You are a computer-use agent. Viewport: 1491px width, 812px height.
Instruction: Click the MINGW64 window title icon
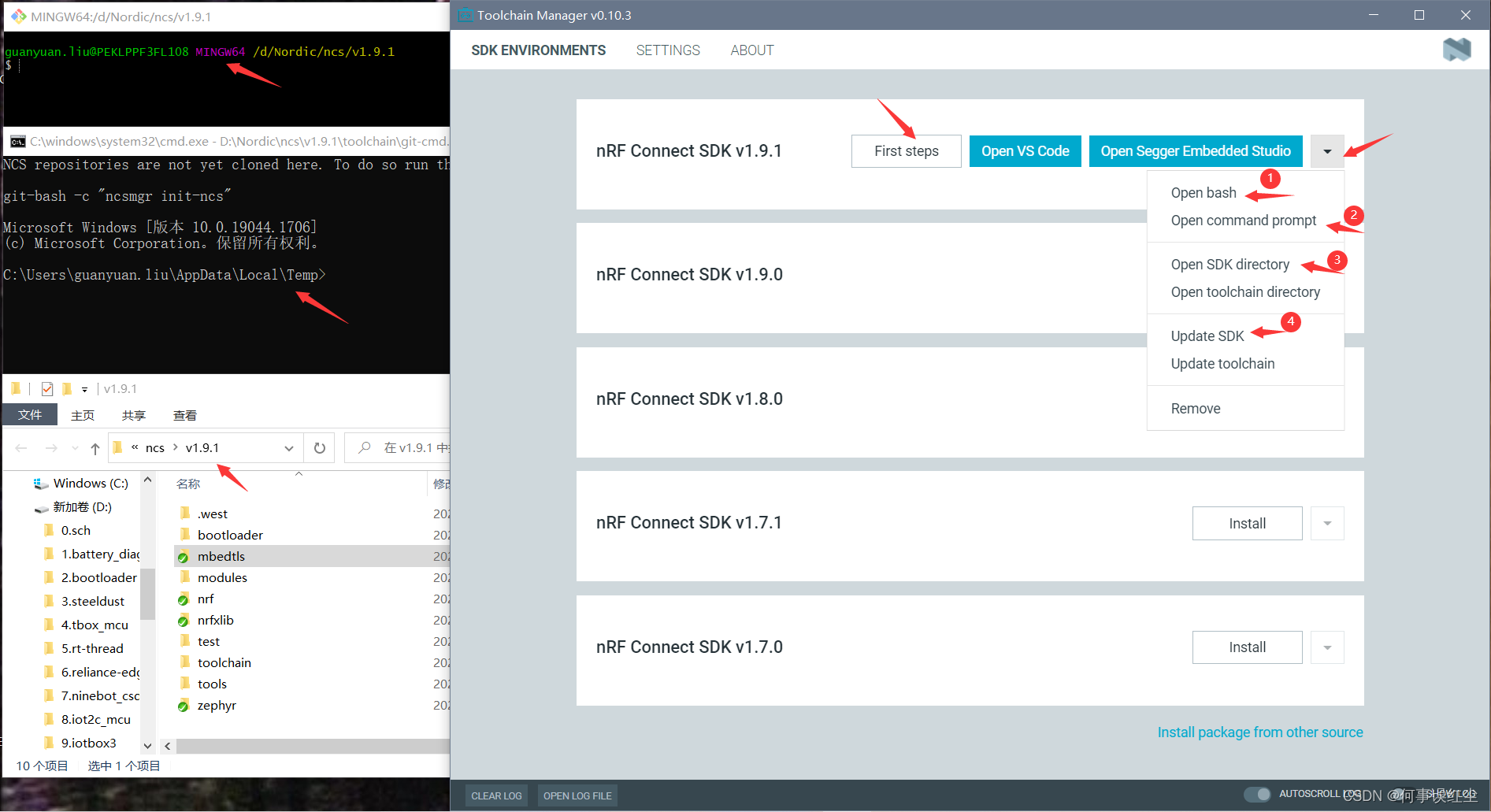[18, 16]
